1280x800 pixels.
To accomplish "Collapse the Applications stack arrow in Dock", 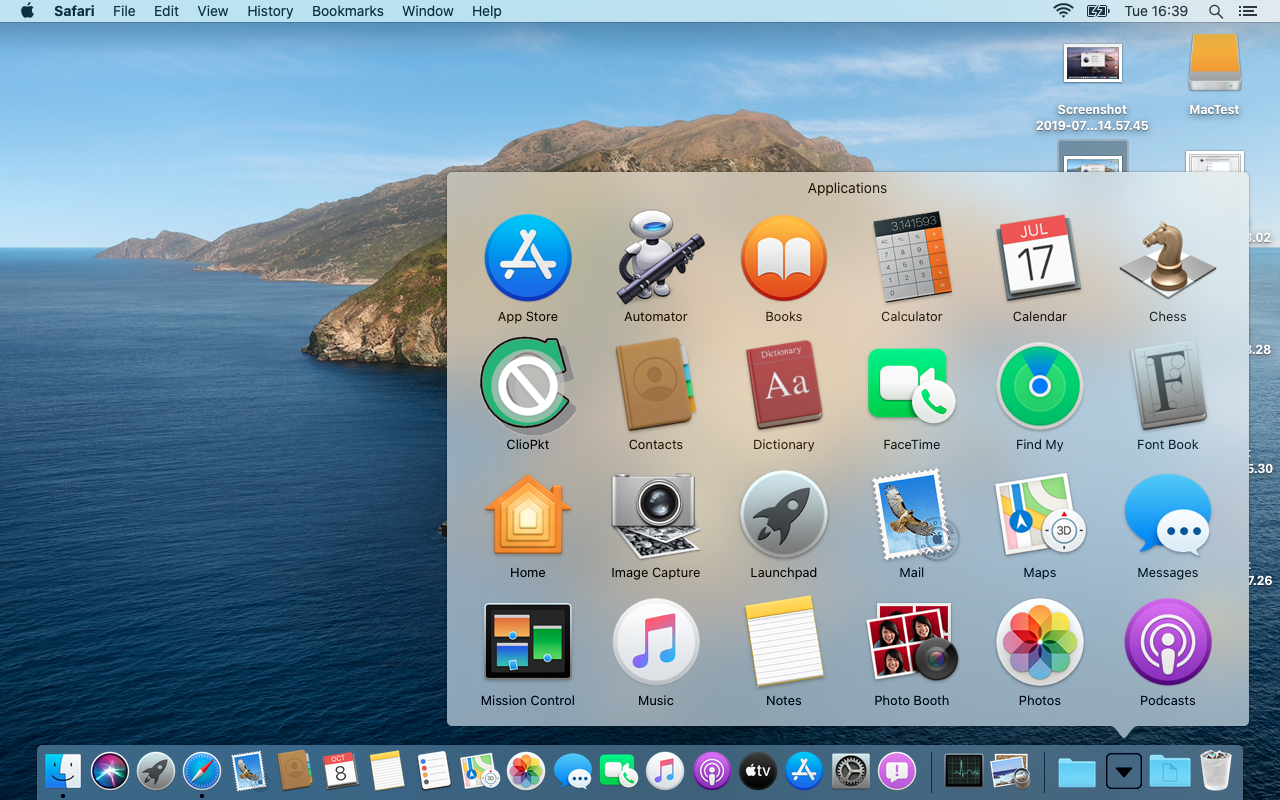I will point(1124,771).
